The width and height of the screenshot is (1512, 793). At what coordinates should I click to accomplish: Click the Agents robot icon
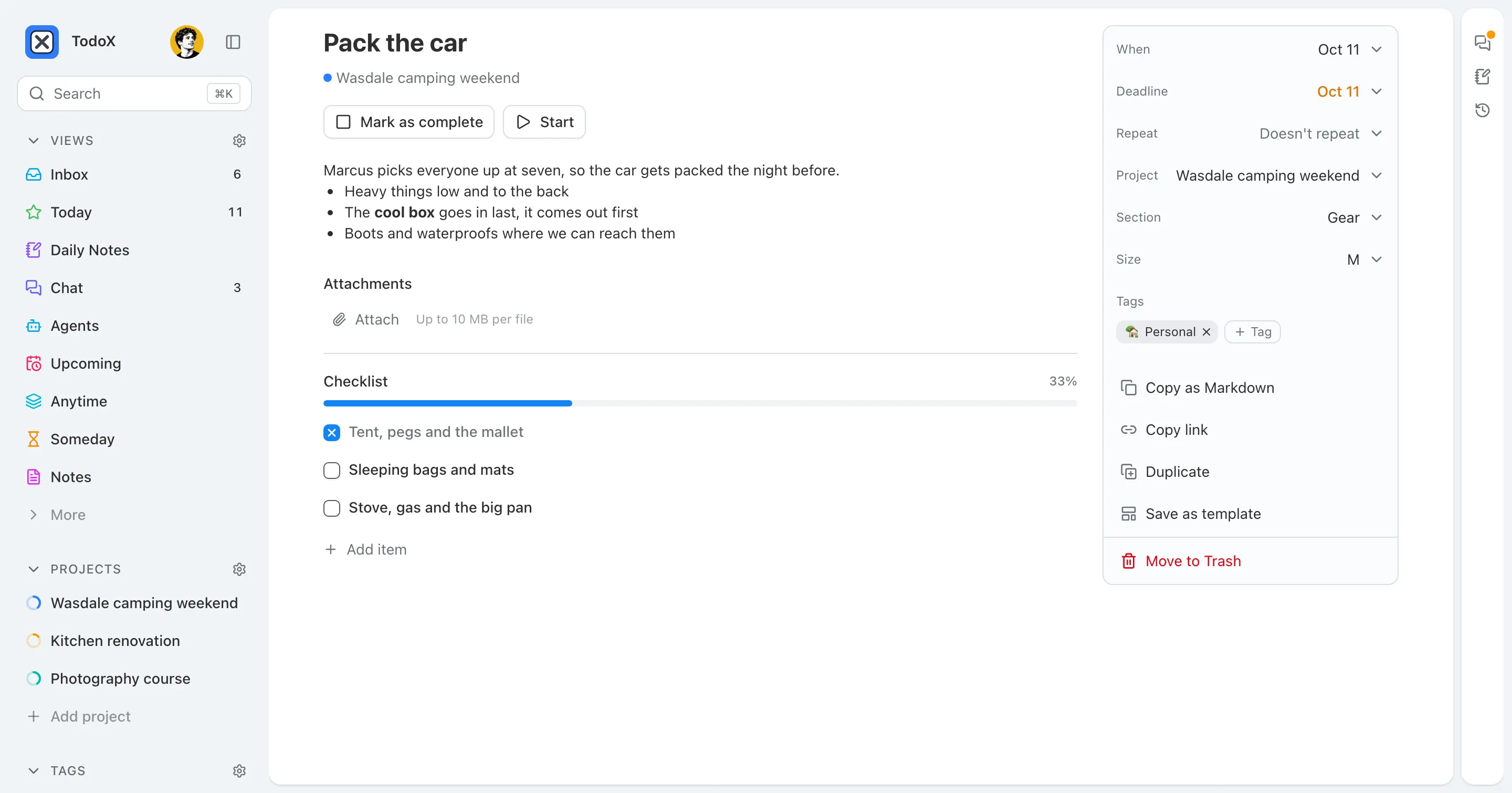tap(34, 326)
